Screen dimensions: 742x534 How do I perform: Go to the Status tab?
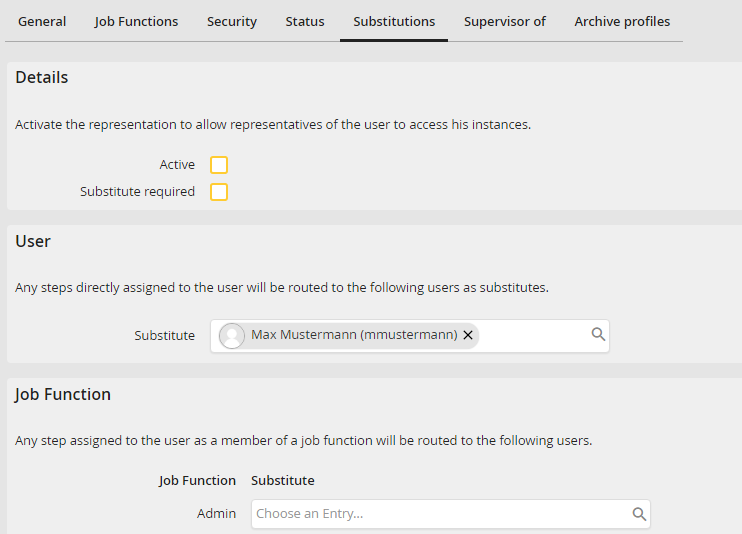click(x=305, y=22)
